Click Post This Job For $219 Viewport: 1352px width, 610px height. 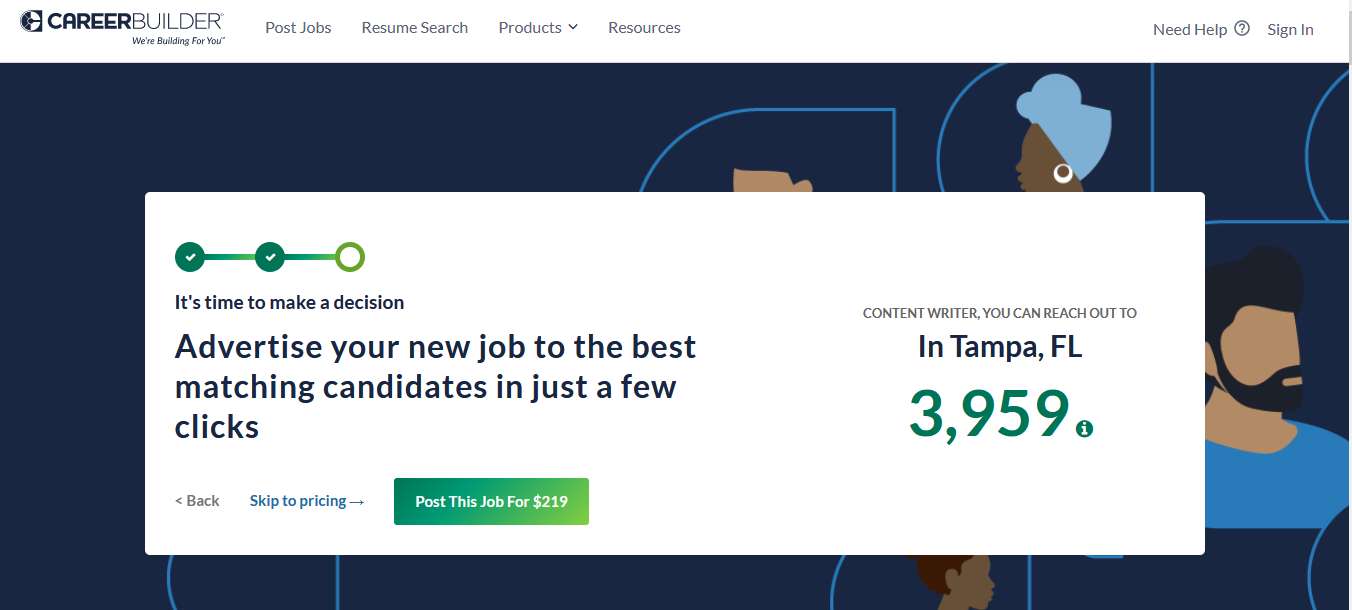point(491,501)
